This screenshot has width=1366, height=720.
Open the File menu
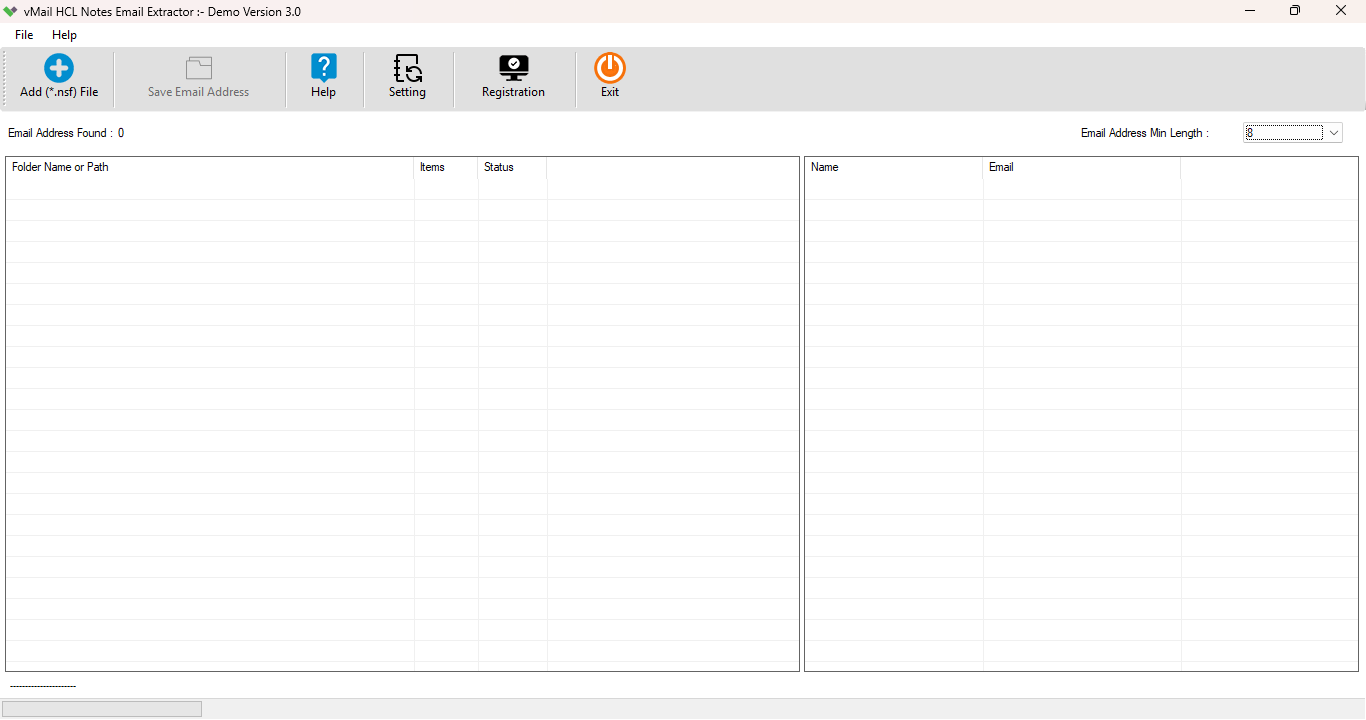click(x=24, y=35)
